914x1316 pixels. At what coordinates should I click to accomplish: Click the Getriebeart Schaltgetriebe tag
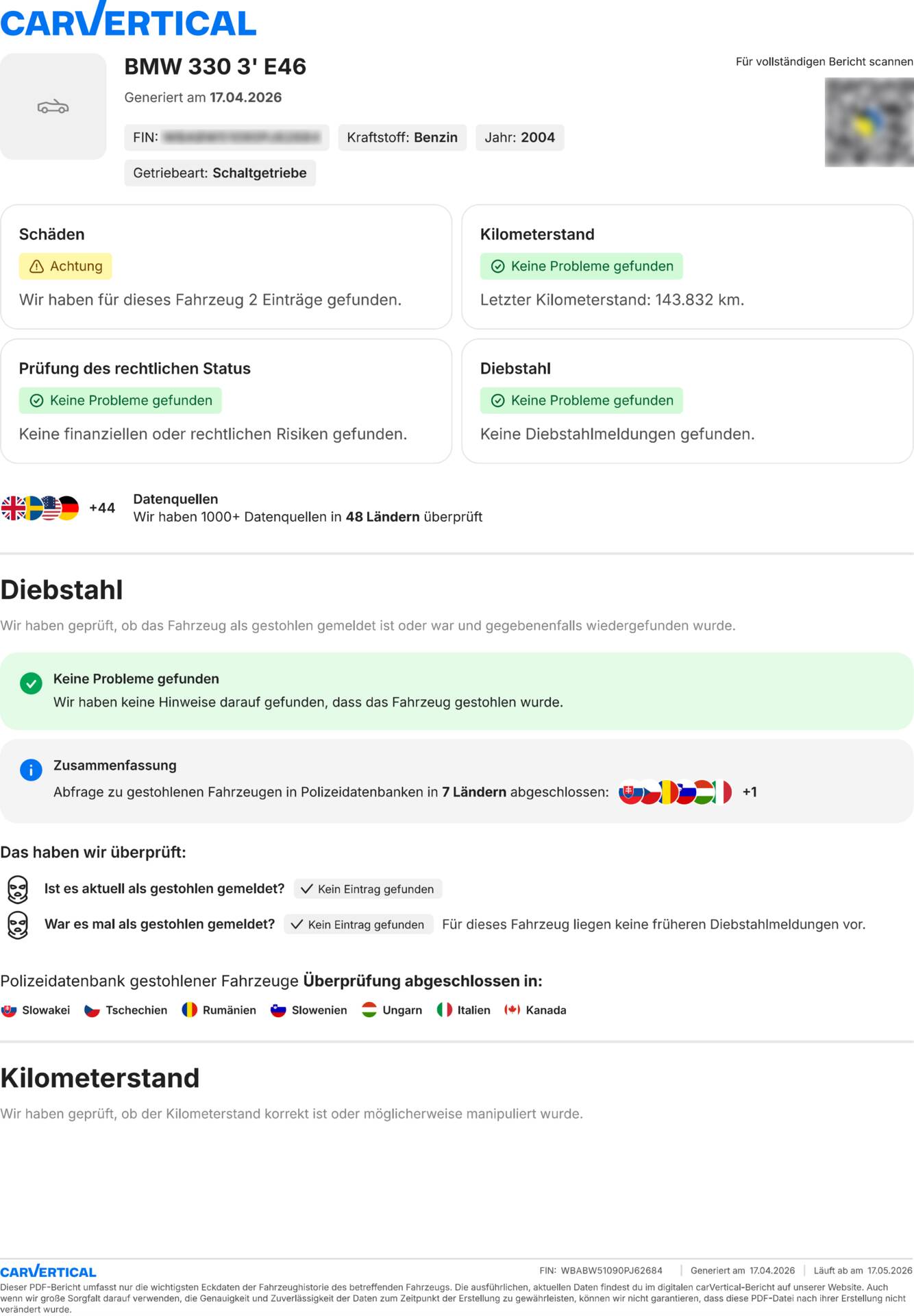[x=220, y=173]
